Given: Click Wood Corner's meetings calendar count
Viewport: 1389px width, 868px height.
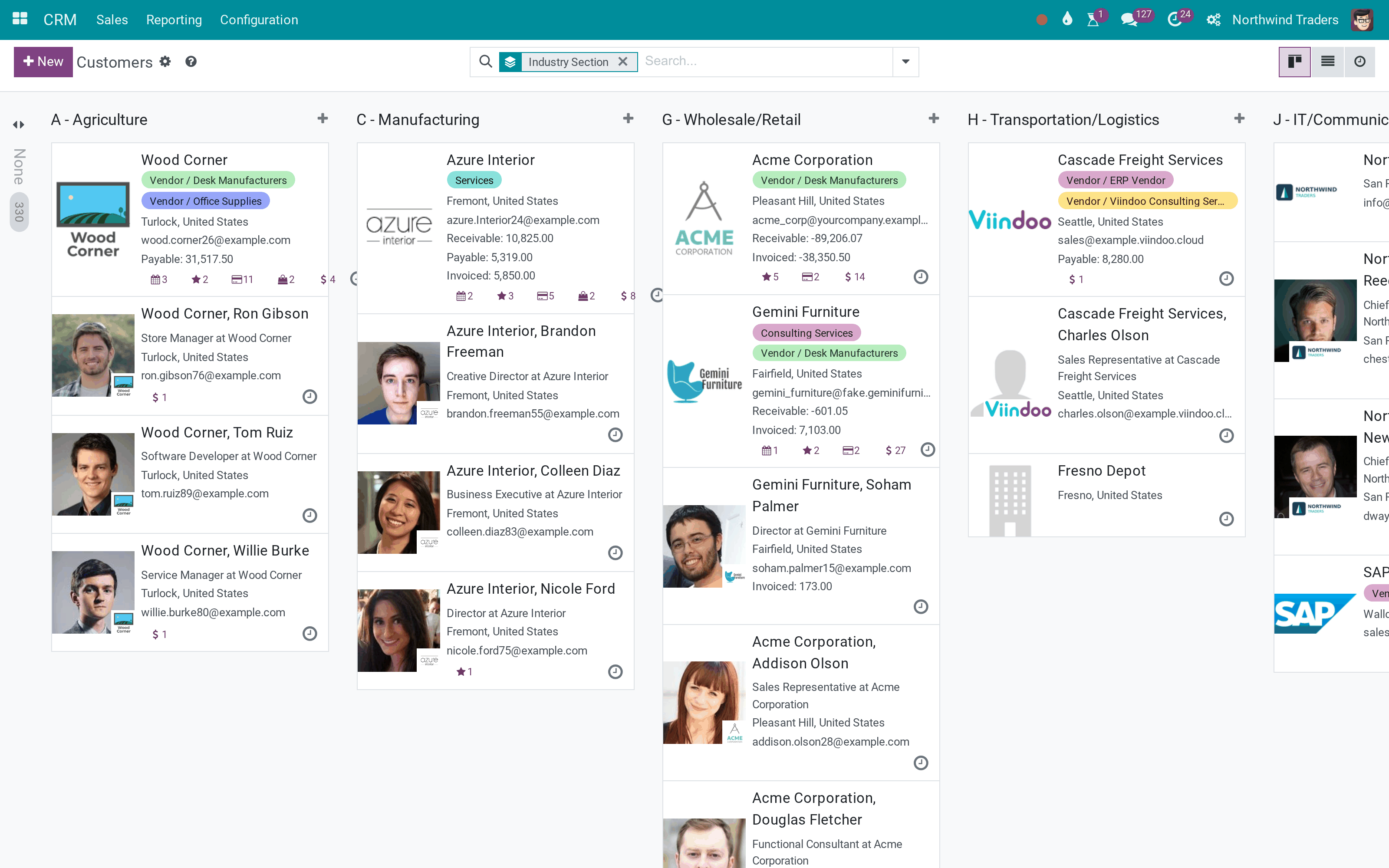Looking at the screenshot, I should click(x=159, y=279).
